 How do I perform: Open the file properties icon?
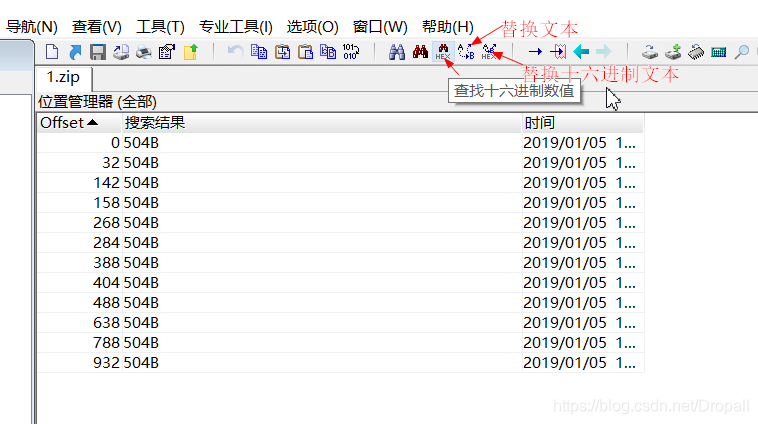(167, 51)
